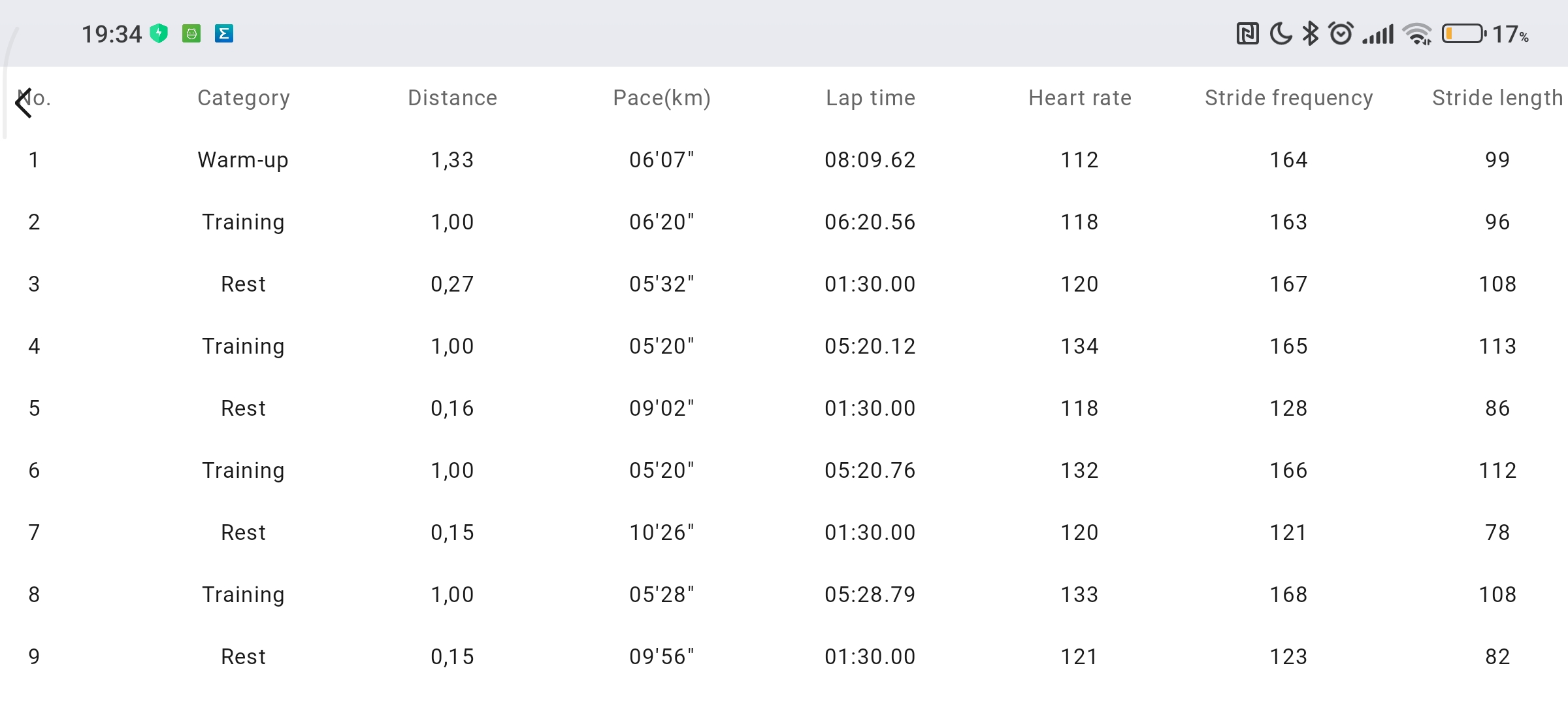Select the 10'26" pace cell
The image size is (1568, 706).
coord(662,533)
